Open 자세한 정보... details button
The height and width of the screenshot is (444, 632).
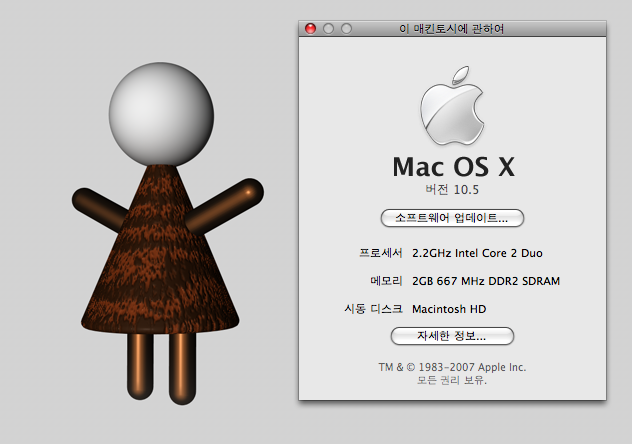452,336
